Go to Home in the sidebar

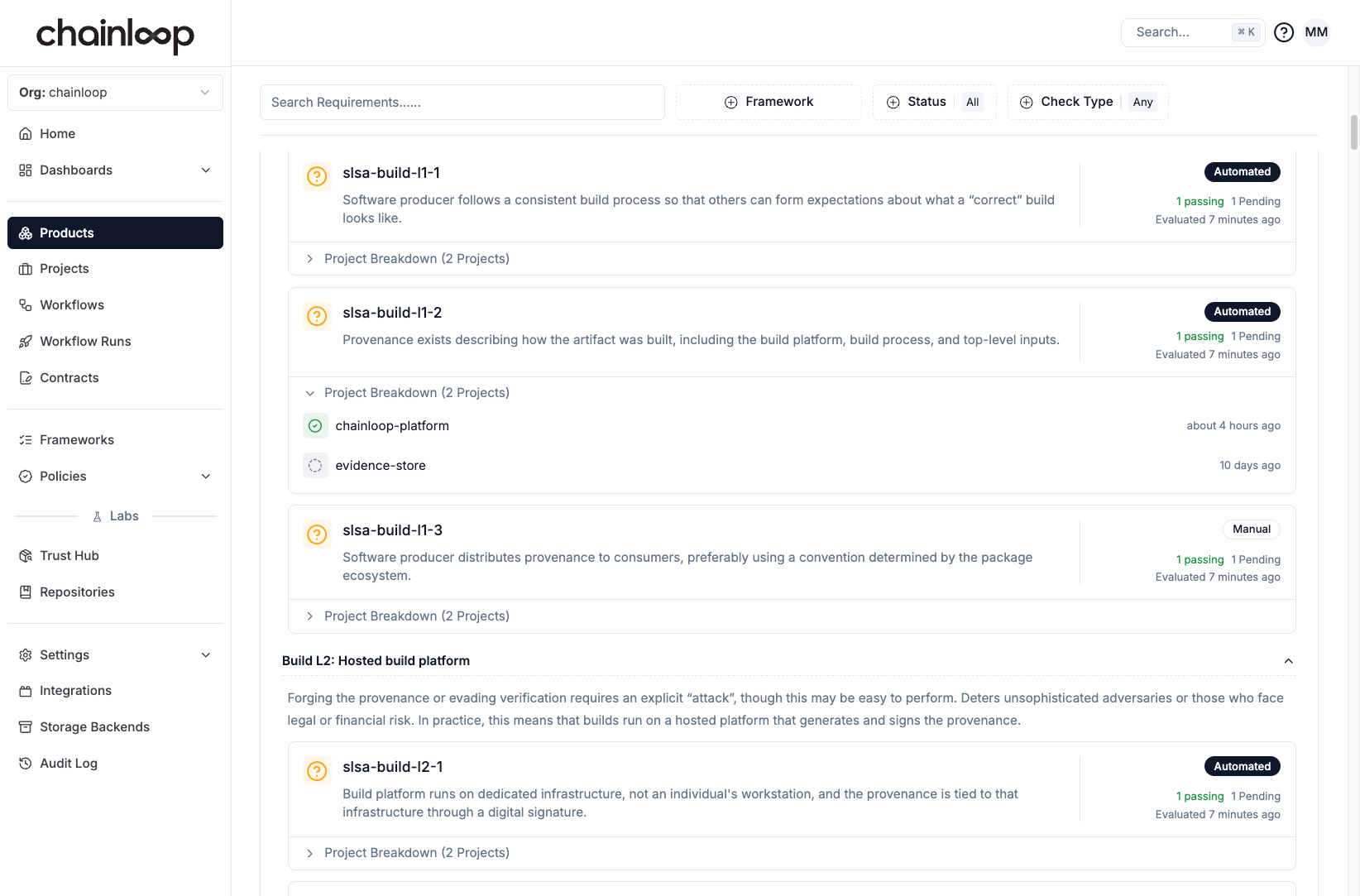coord(115,134)
